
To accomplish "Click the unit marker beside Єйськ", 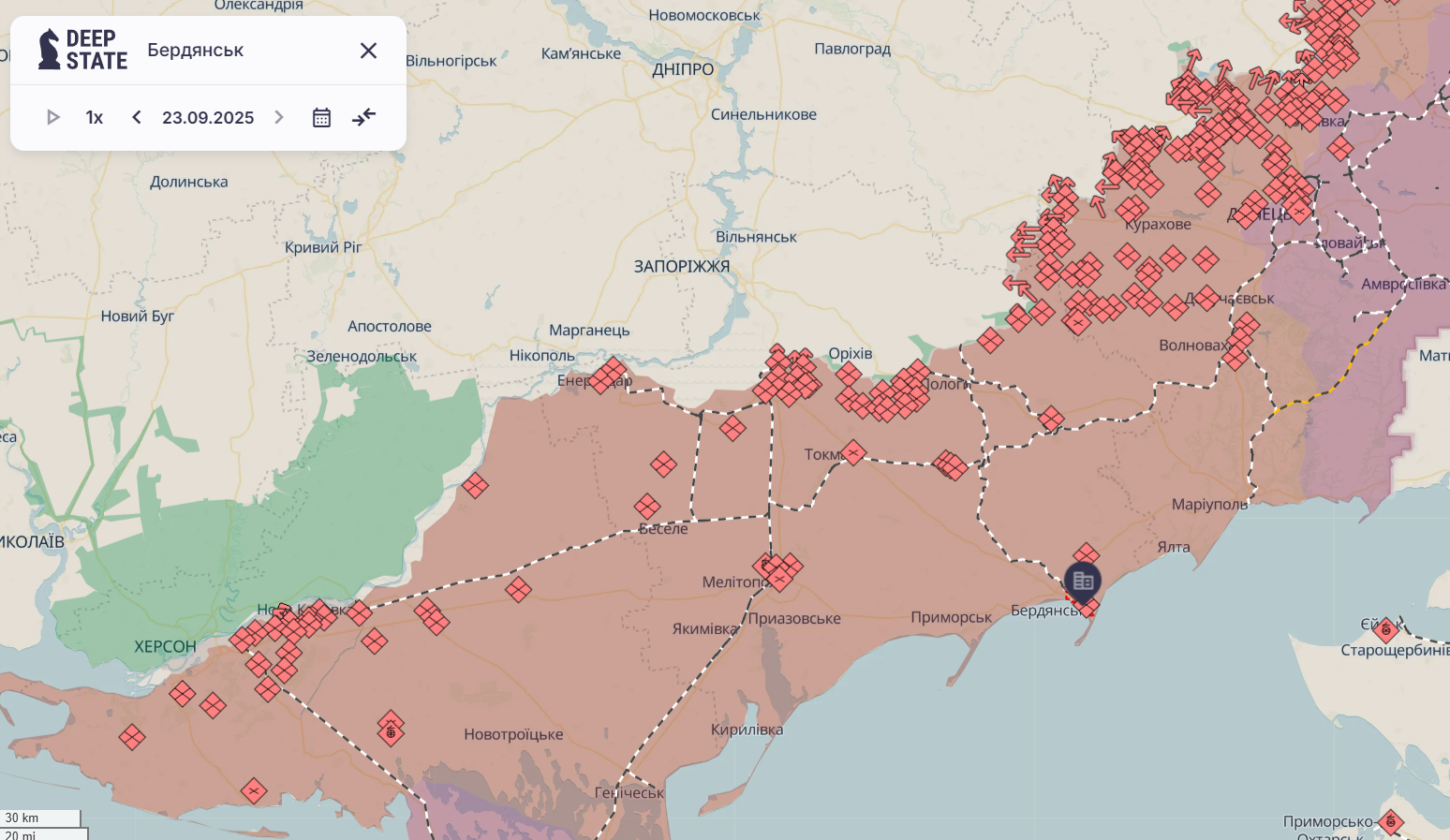I will coord(1385,629).
